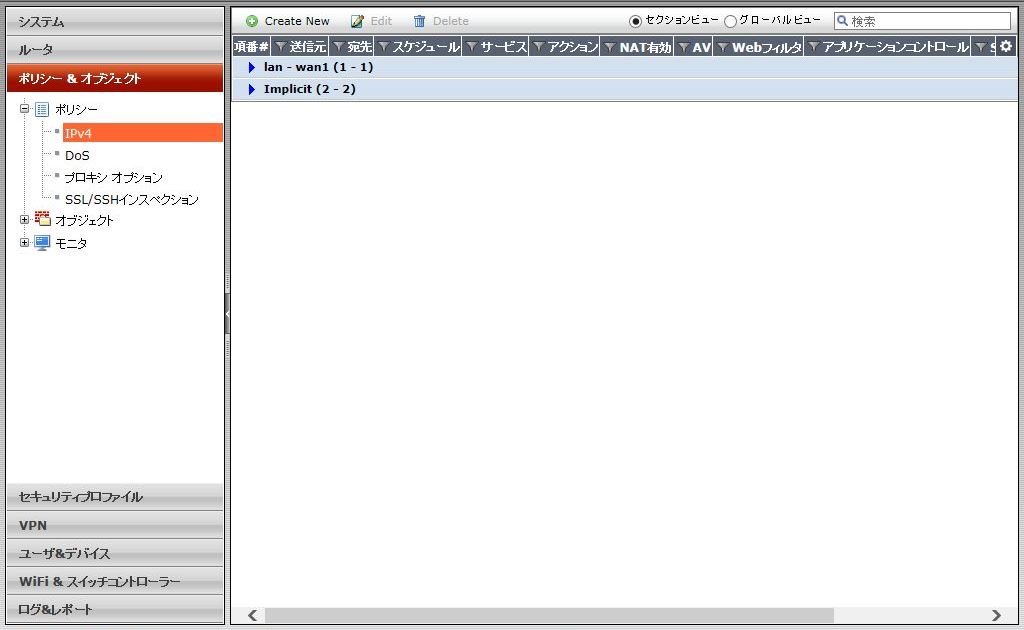
Task: Click the scroll left arrow
Action: [253, 615]
